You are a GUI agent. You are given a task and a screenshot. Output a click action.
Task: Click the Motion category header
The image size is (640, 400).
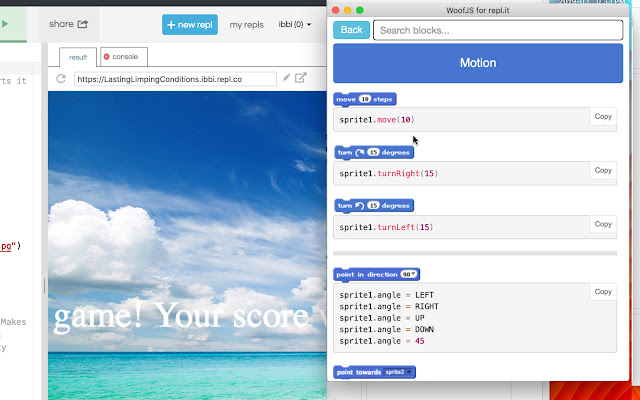[x=478, y=63]
